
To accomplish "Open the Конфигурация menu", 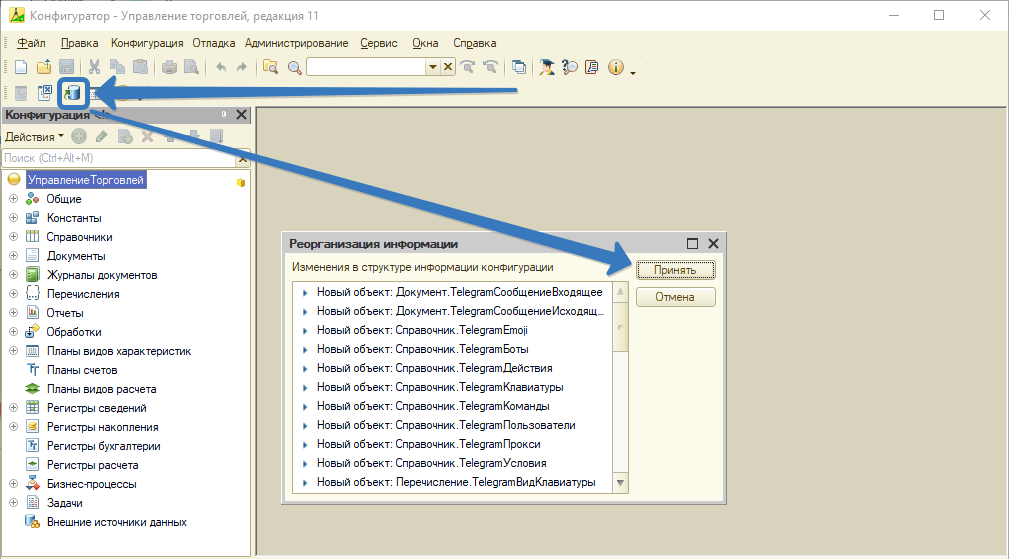I will click(x=147, y=43).
